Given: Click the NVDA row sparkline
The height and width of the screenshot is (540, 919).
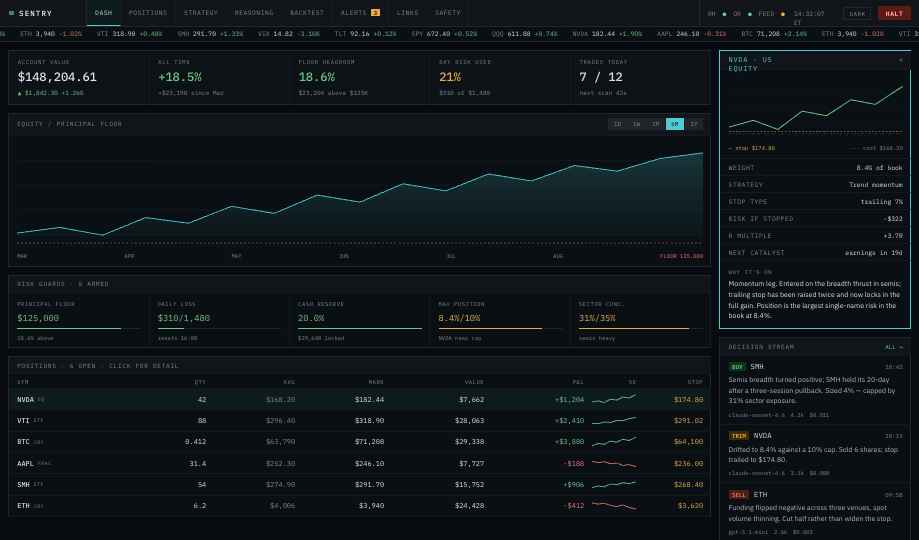Looking at the screenshot, I should pyautogui.click(x=614, y=399).
